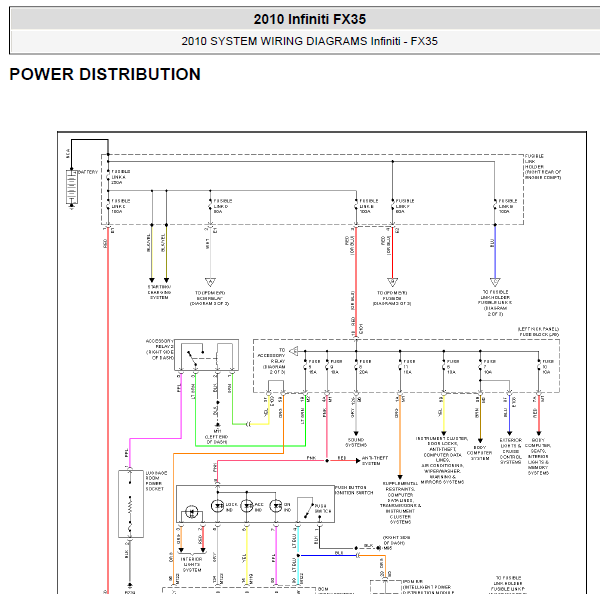Click the ON IND LED symbol
The image size is (600, 594).
(x=276, y=506)
